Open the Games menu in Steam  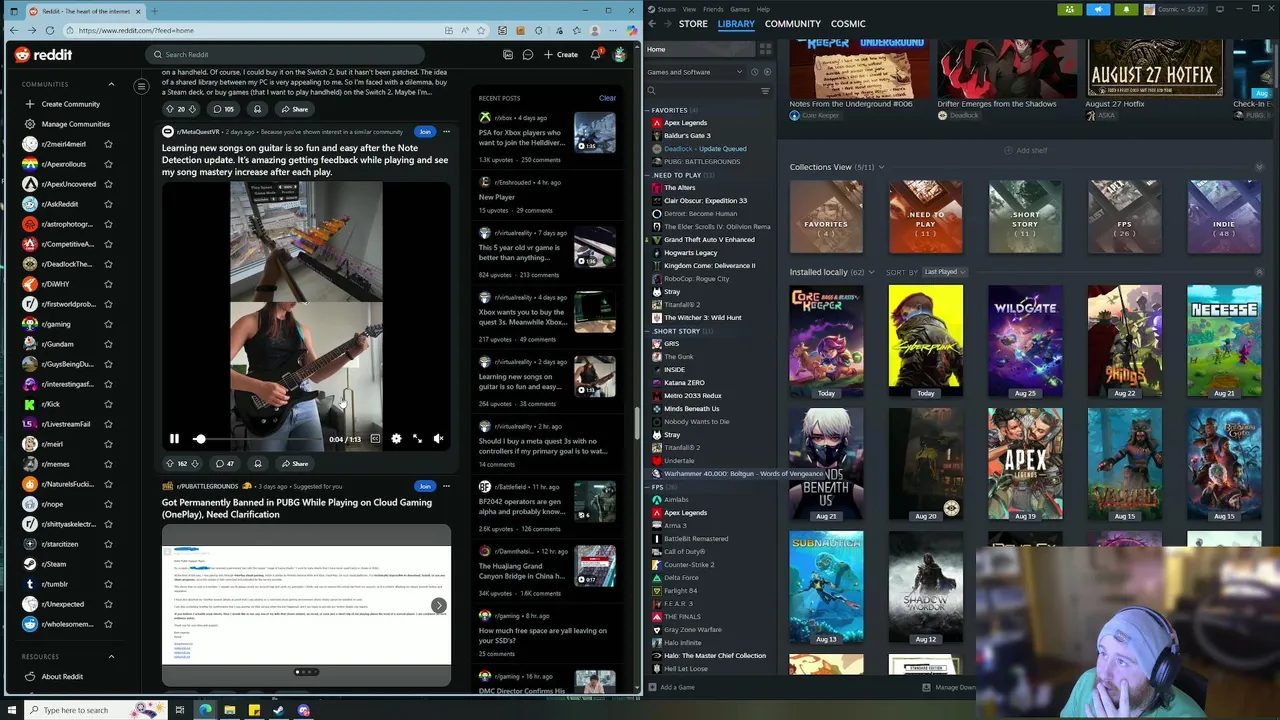click(740, 9)
